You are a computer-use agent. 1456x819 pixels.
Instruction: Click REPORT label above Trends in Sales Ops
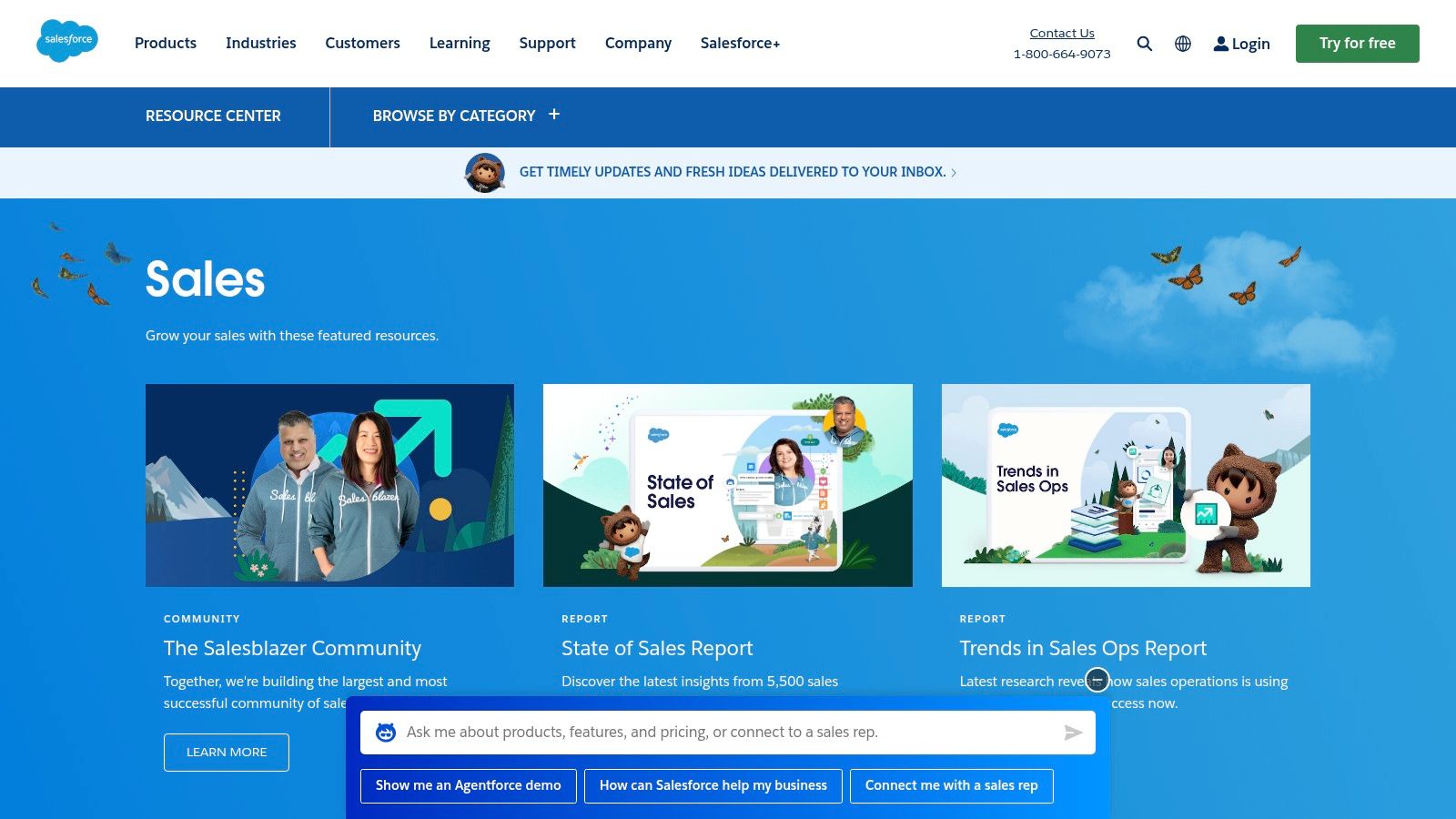tap(983, 619)
